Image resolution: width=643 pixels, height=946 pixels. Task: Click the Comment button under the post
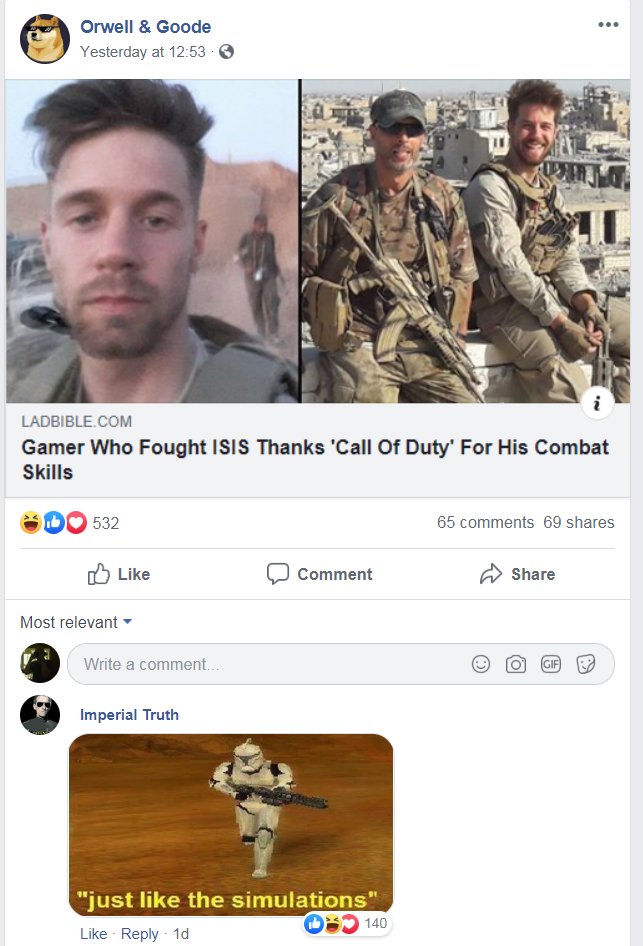pyautogui.click(x=320, y=574)
